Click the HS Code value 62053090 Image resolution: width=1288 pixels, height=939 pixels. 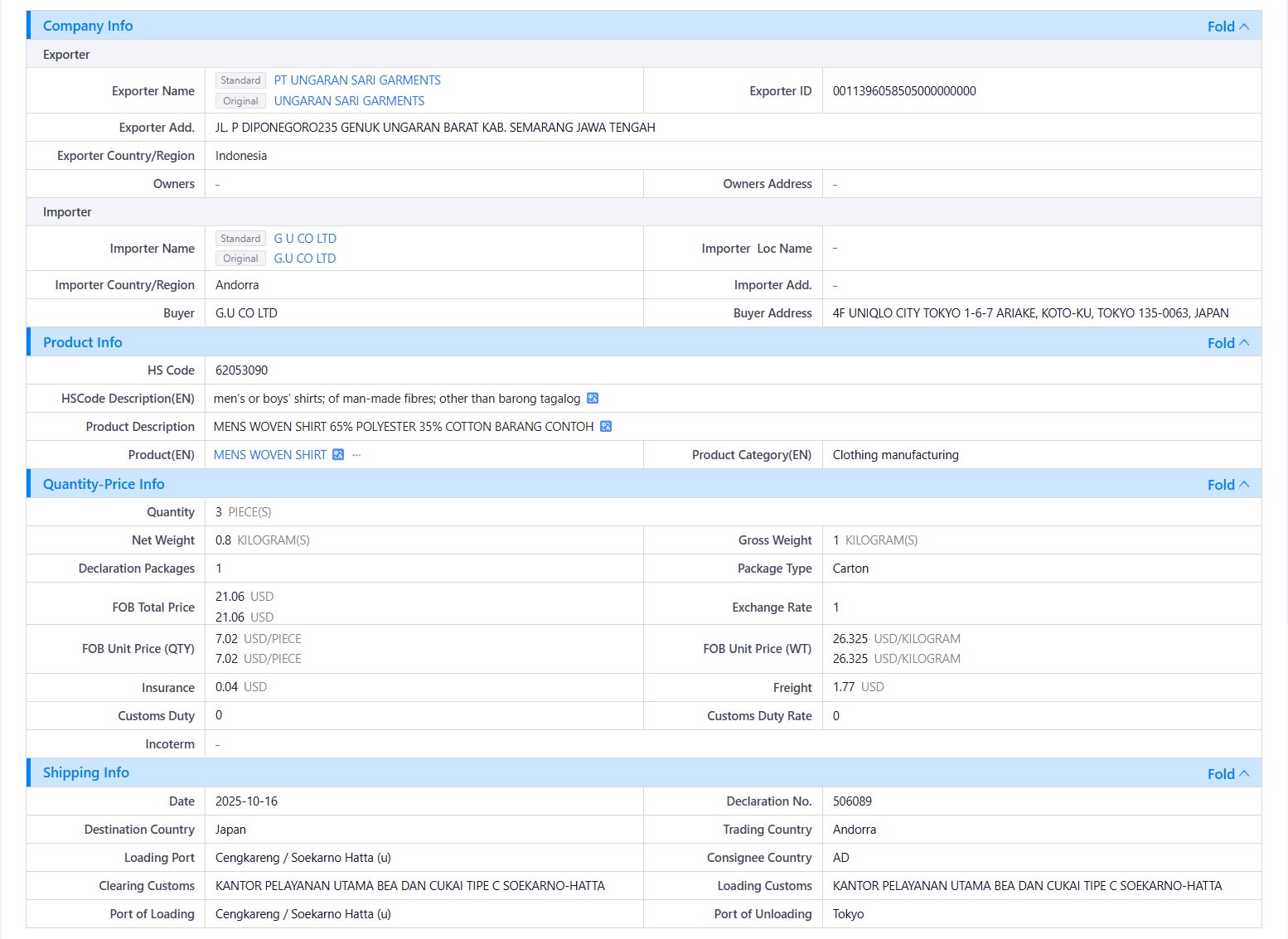click(241, 370)
